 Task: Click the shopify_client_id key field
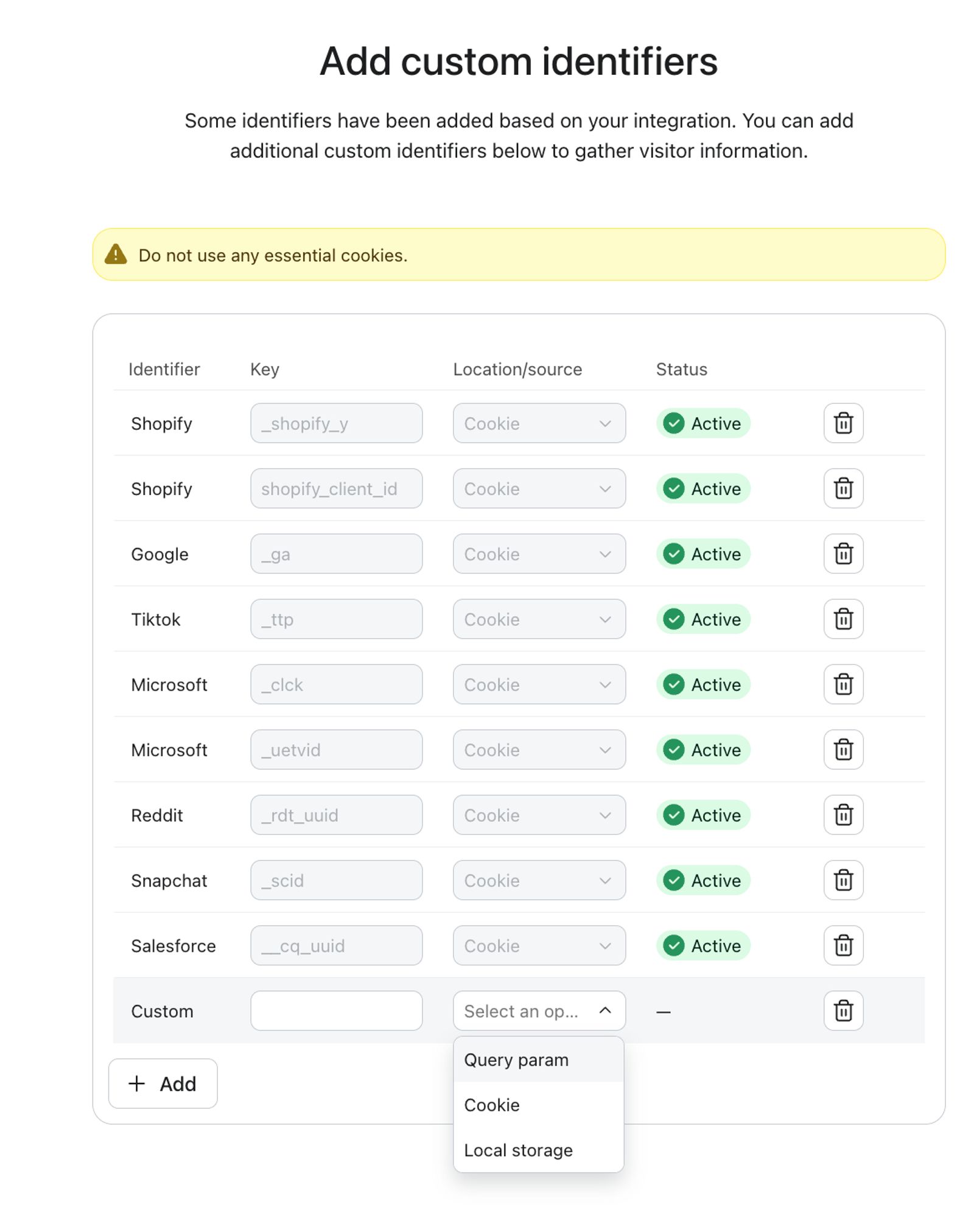point(336,488)
